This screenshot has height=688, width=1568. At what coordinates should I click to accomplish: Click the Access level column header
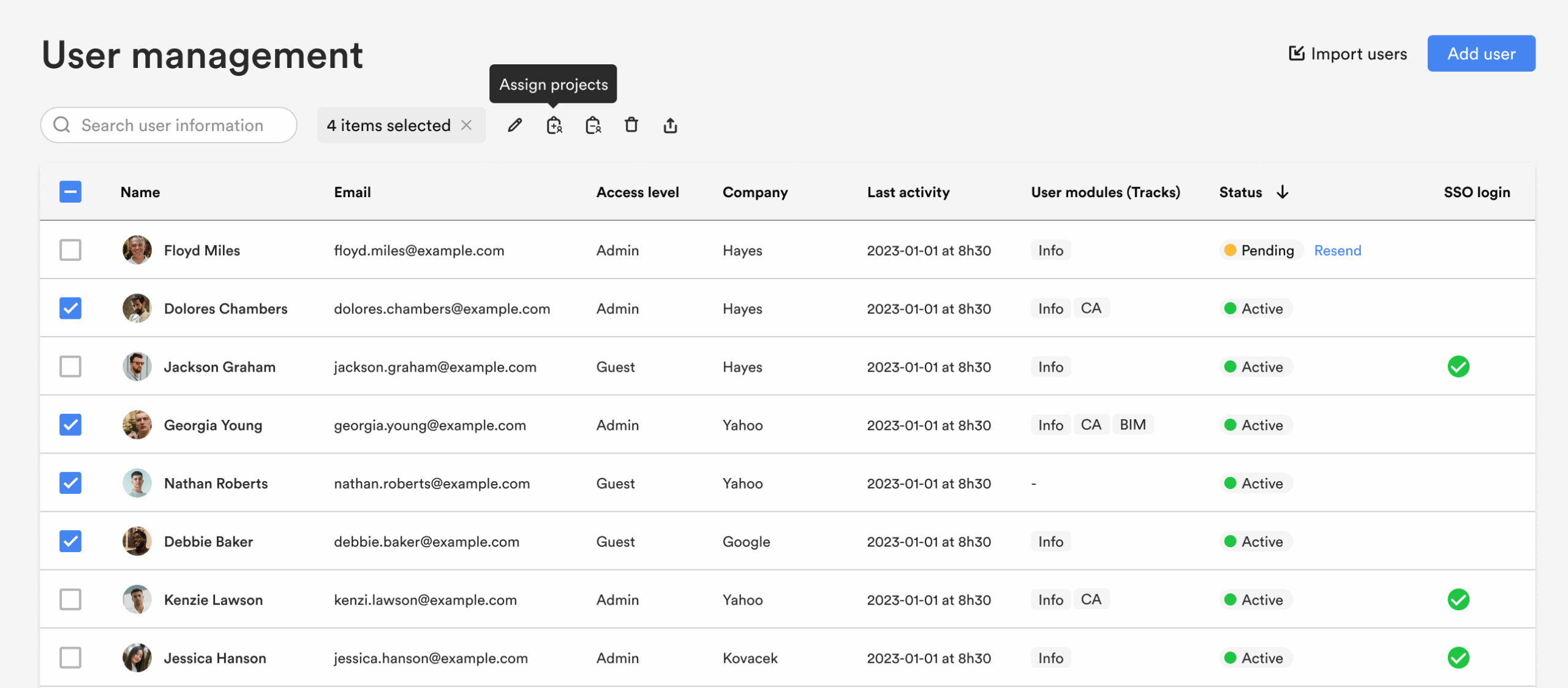tap(638, 192)
